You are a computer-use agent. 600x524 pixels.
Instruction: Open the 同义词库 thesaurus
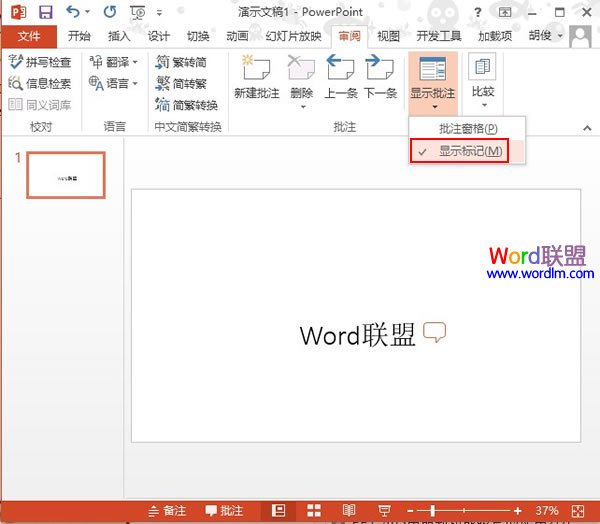coord(40,104)
